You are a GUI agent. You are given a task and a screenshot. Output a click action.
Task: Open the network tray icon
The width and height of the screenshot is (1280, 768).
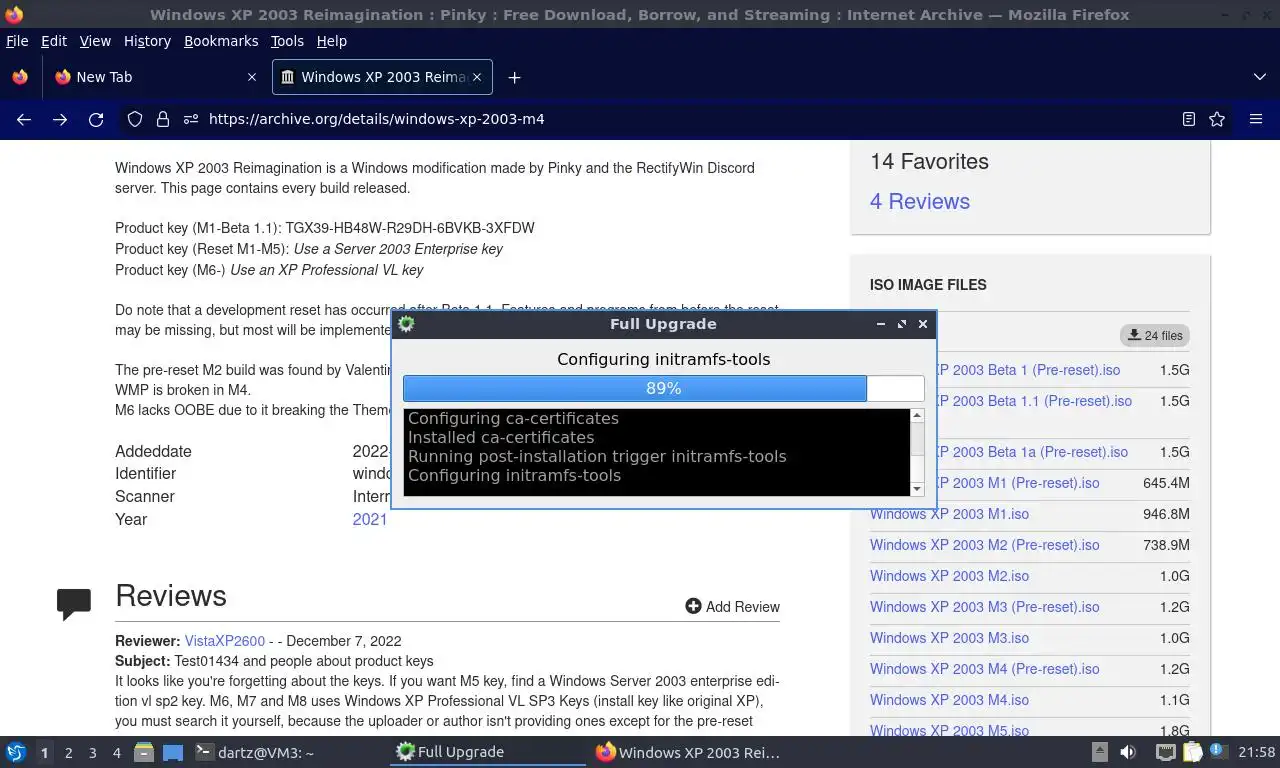(x=1166, y=752)
